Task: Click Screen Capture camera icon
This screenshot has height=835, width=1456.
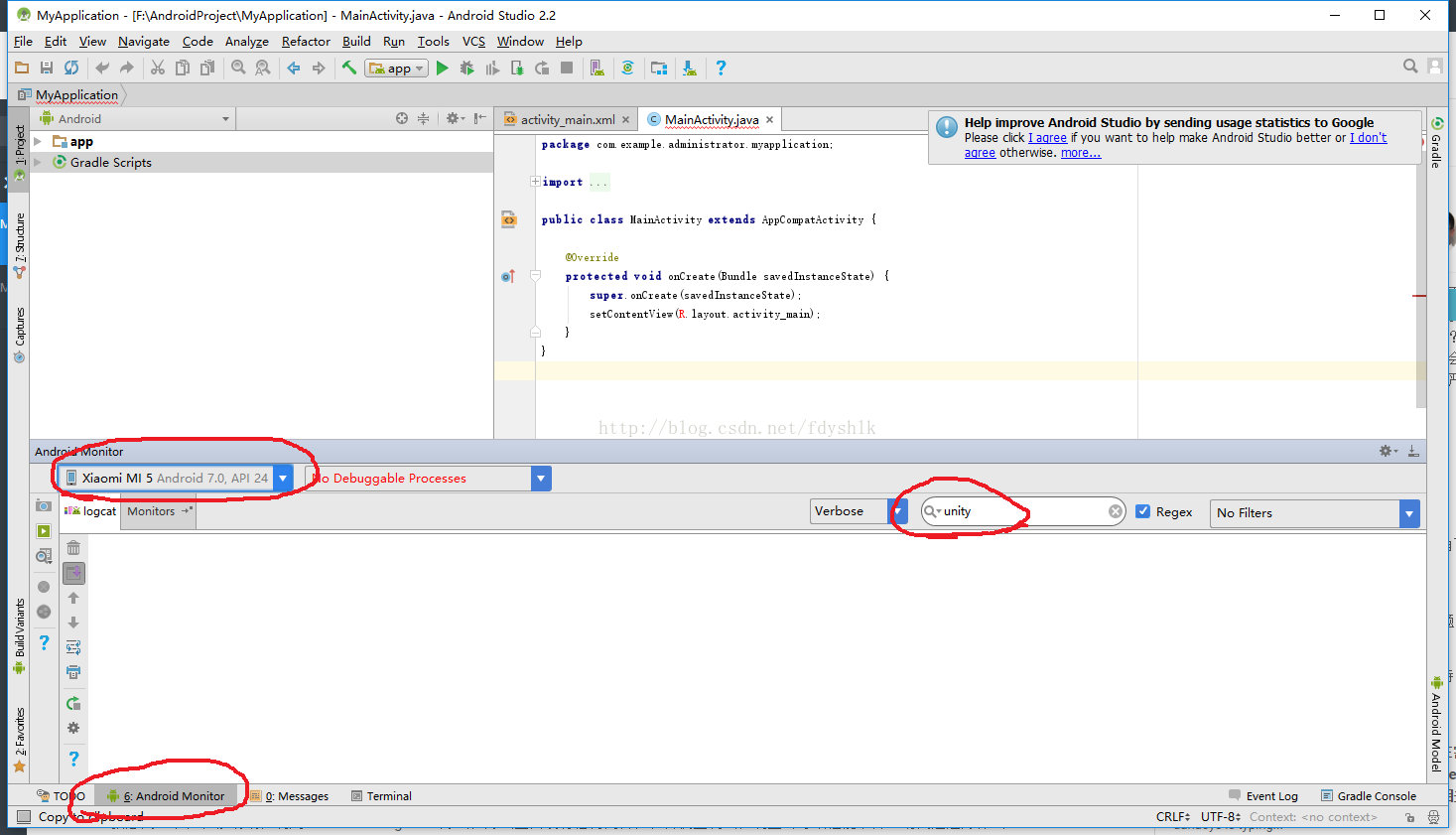Action: coord(44,505)
